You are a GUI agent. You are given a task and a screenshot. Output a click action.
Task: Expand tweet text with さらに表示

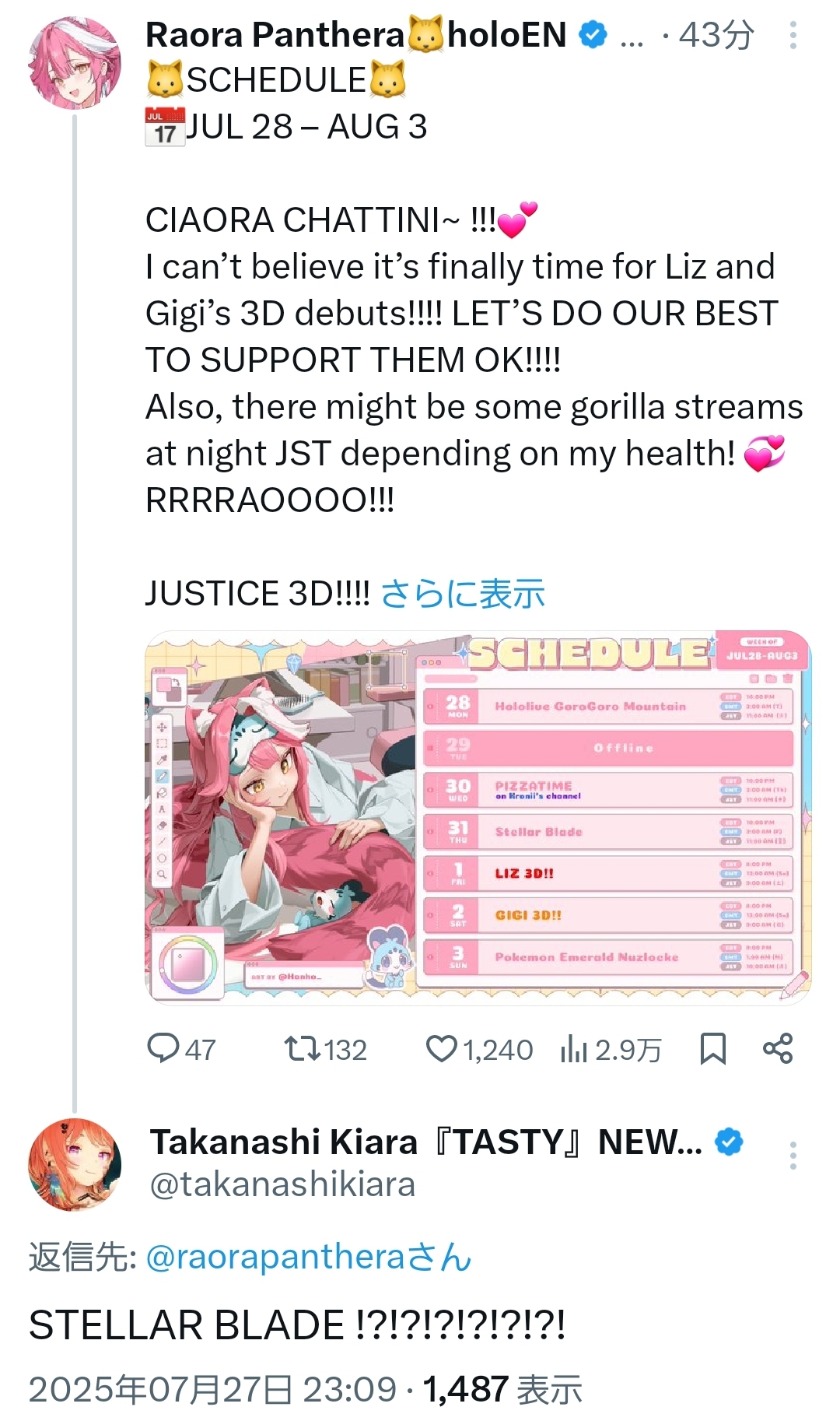[x=463, y=594]
